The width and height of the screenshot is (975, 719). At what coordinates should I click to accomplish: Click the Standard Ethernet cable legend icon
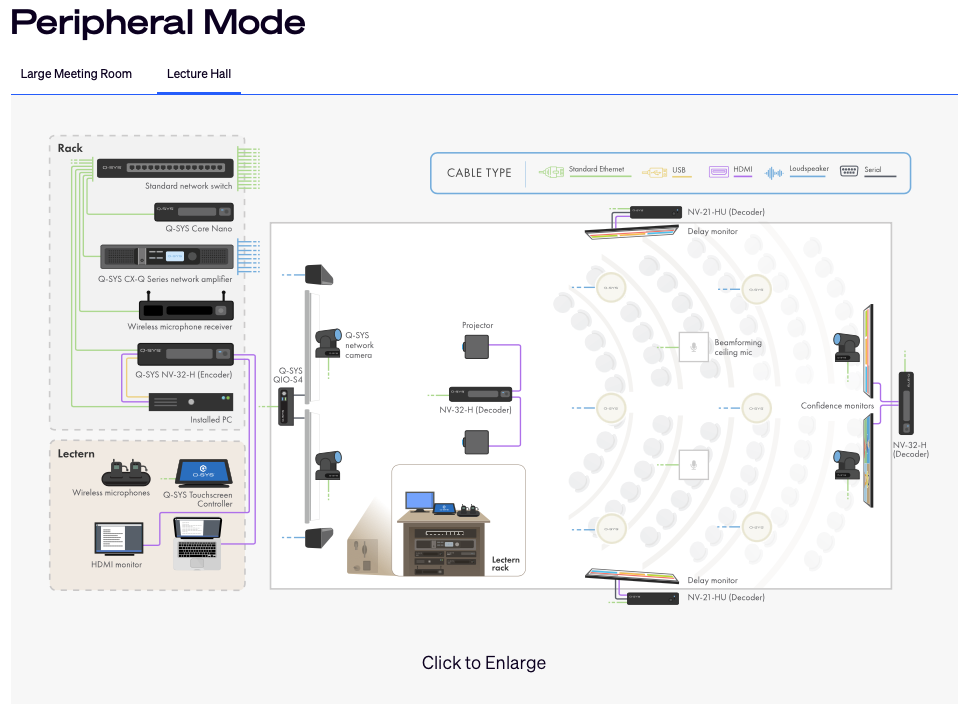[x=551, y=172]
